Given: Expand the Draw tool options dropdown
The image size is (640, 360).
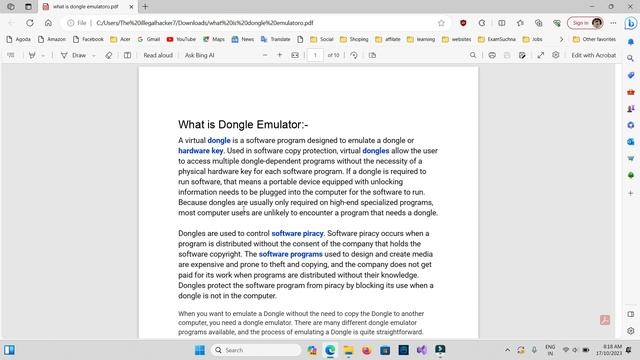Looking at the screenshot, I should pyautogui.click(x=93, y=55).
